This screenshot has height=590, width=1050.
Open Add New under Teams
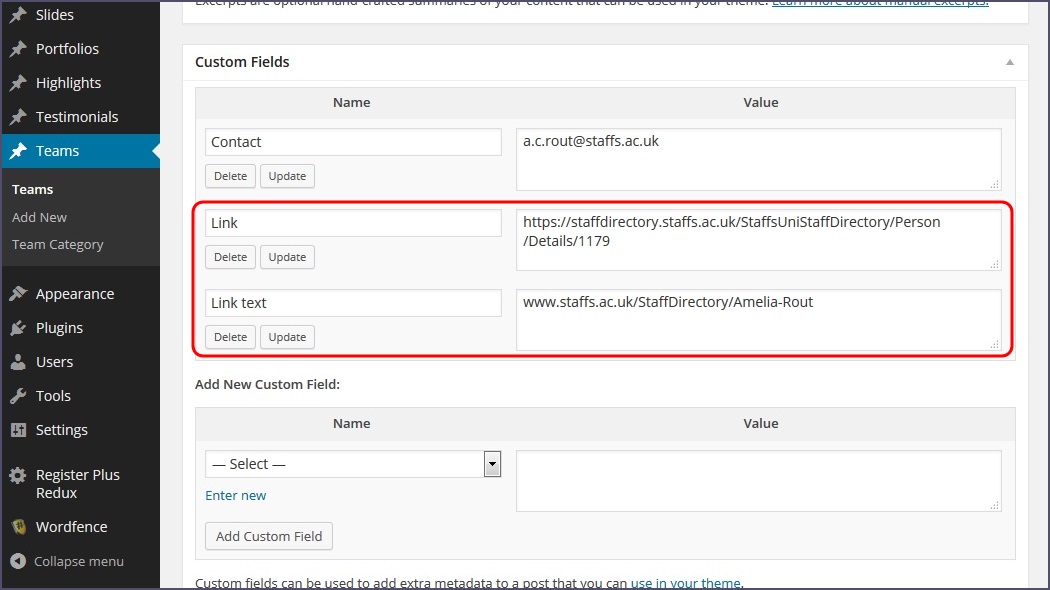pos(39,217)
